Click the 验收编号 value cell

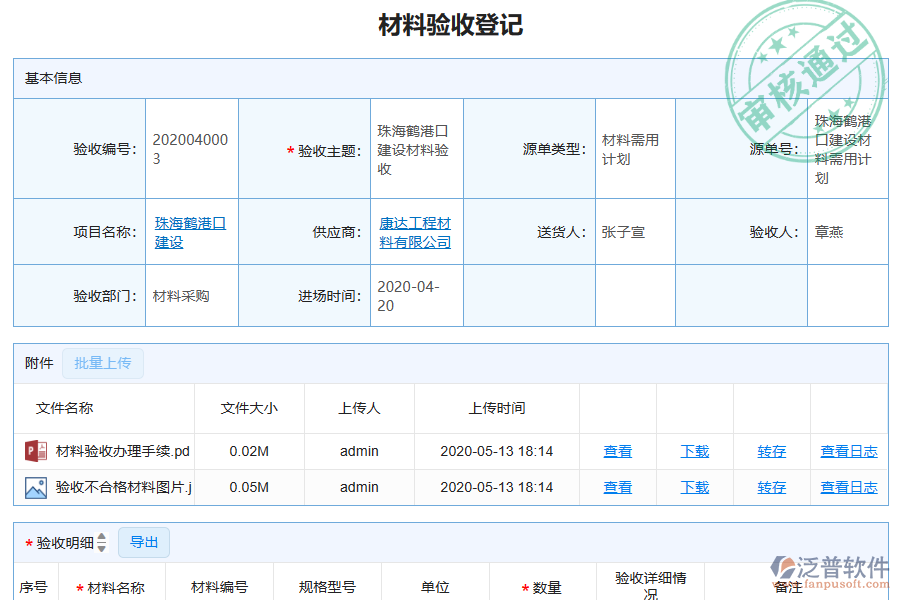(x=191, y=148)
